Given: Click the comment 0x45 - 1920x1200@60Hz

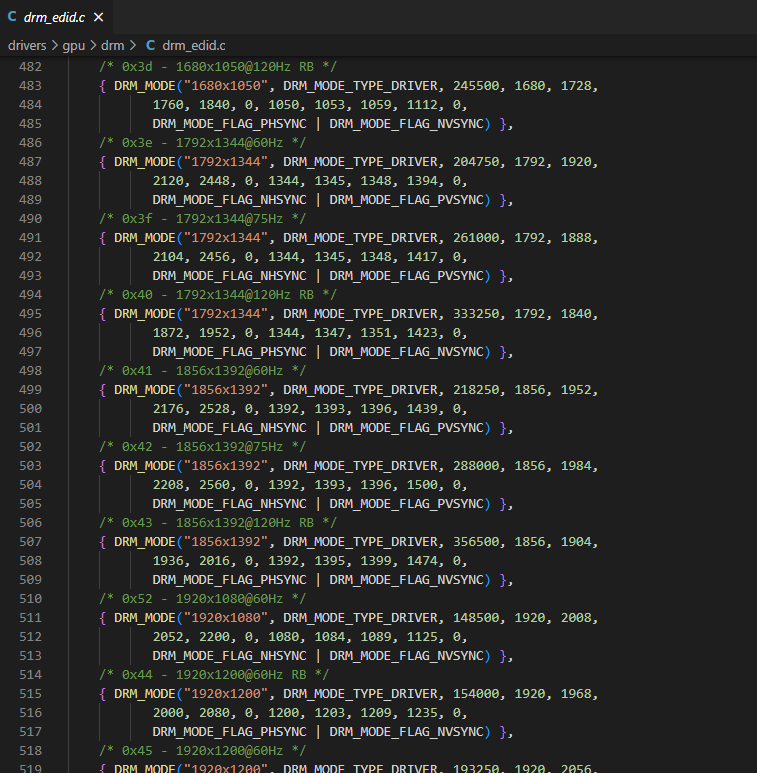Looking at the screenshot, I should point(203,750).
